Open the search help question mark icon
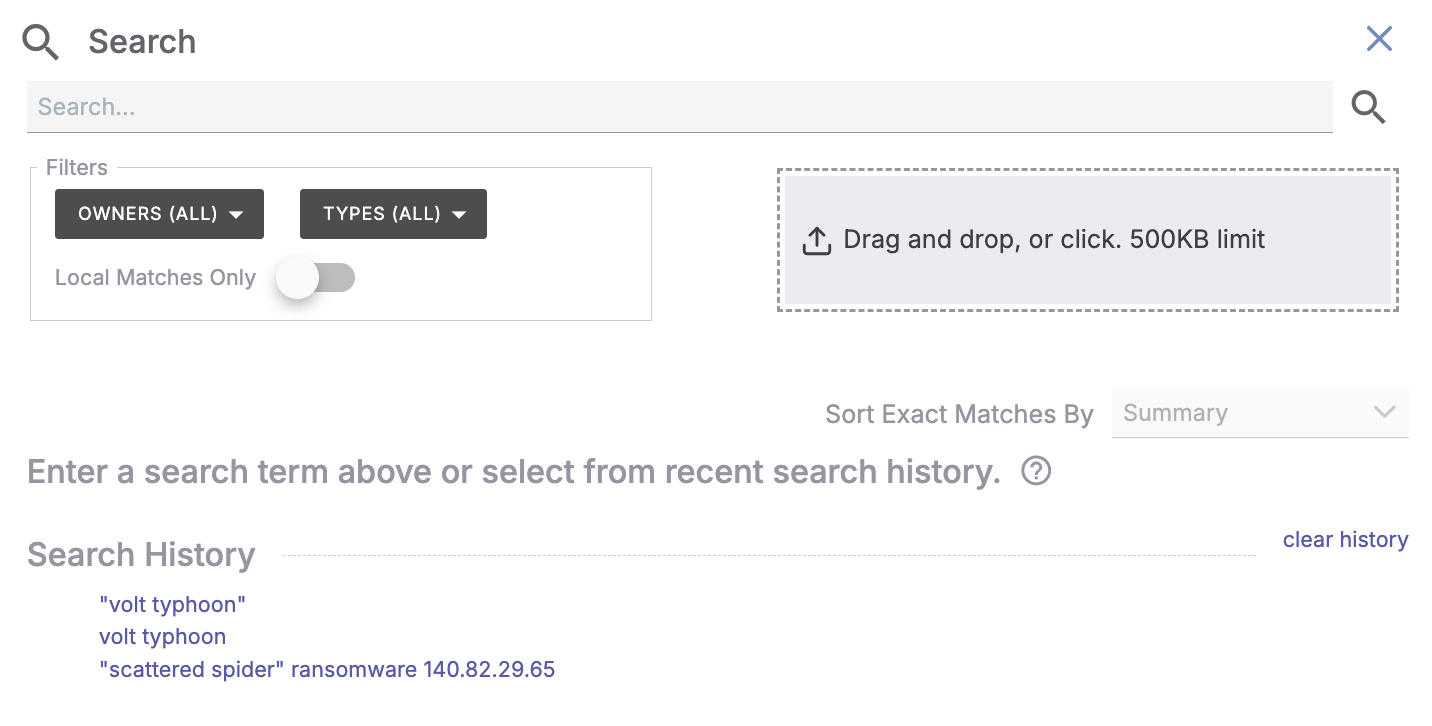 1036,471
